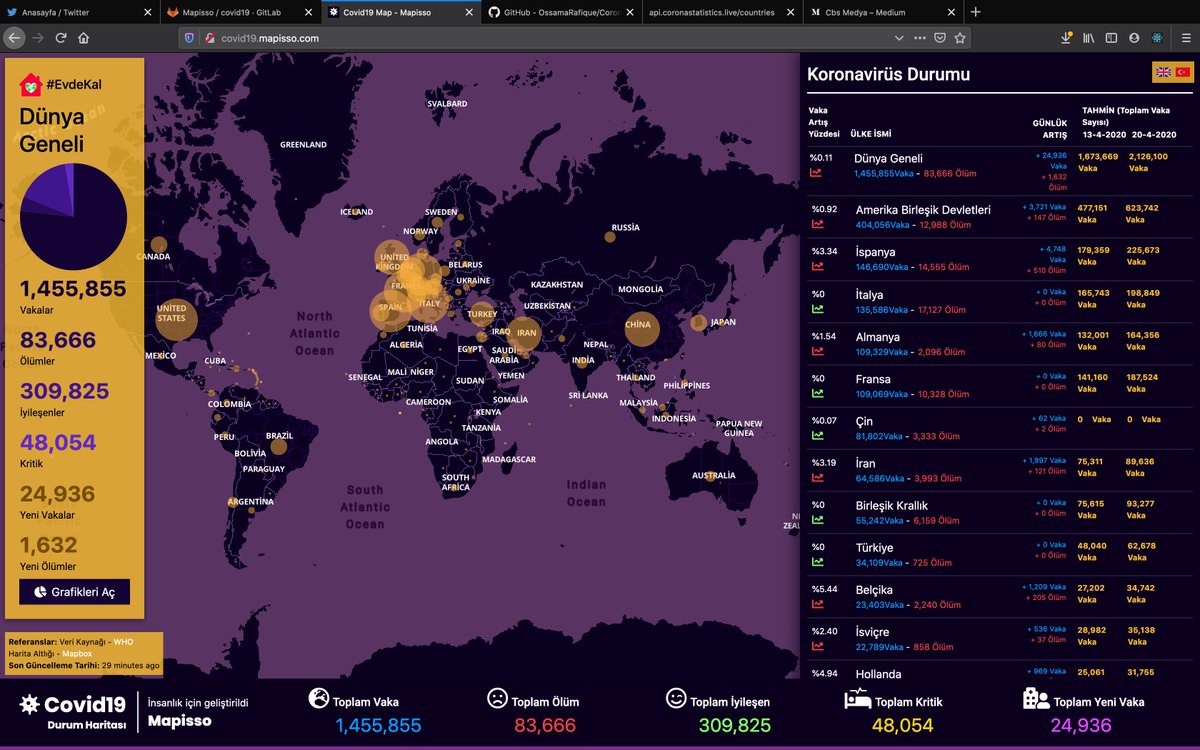Open a new tab with the plus icon
This screenshot has width=1200, height=750.
coord(976,12)
